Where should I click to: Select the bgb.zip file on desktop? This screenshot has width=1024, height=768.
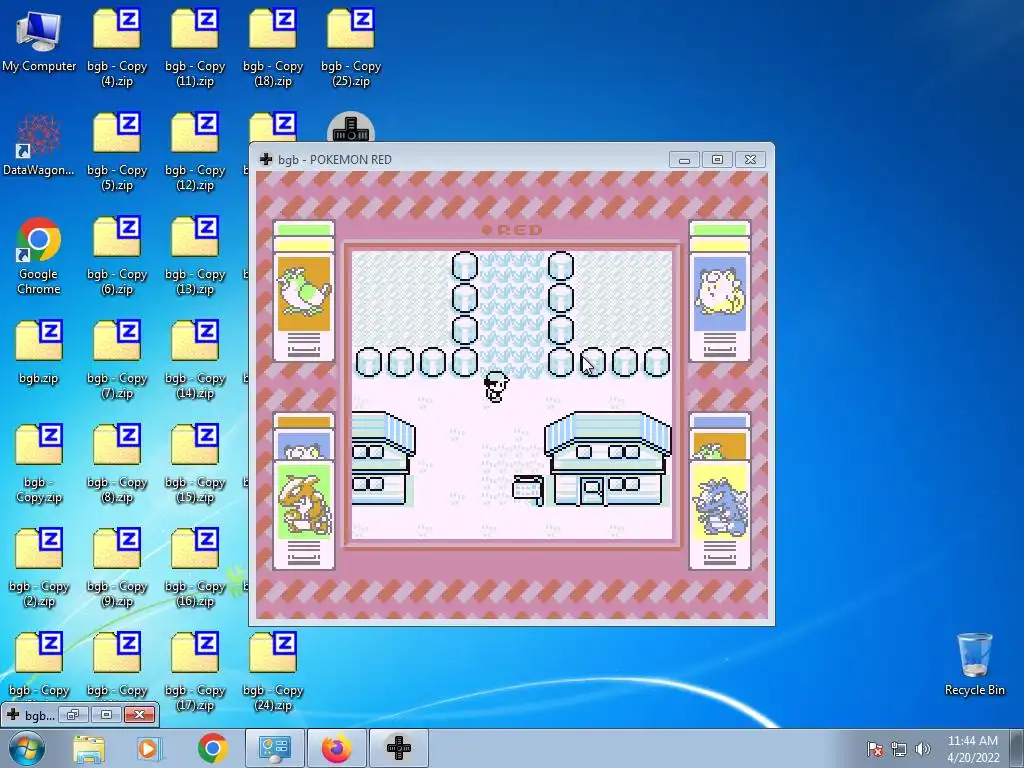tap(39, 351)
